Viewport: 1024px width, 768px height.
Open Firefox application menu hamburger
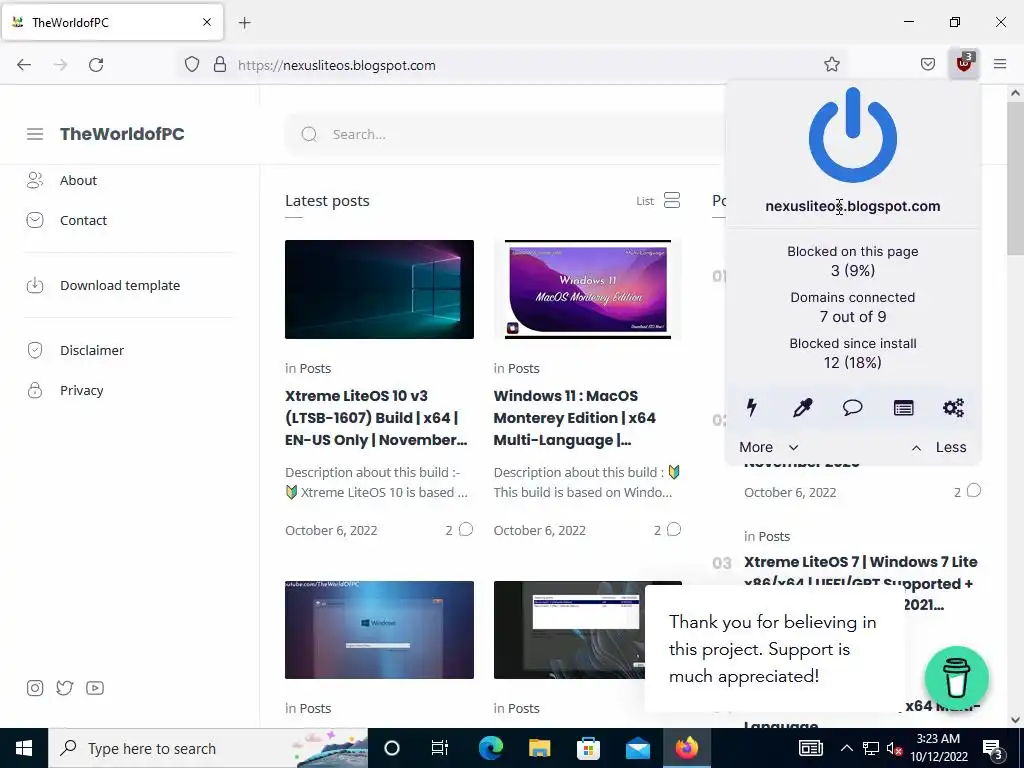tap(1000, 64)
